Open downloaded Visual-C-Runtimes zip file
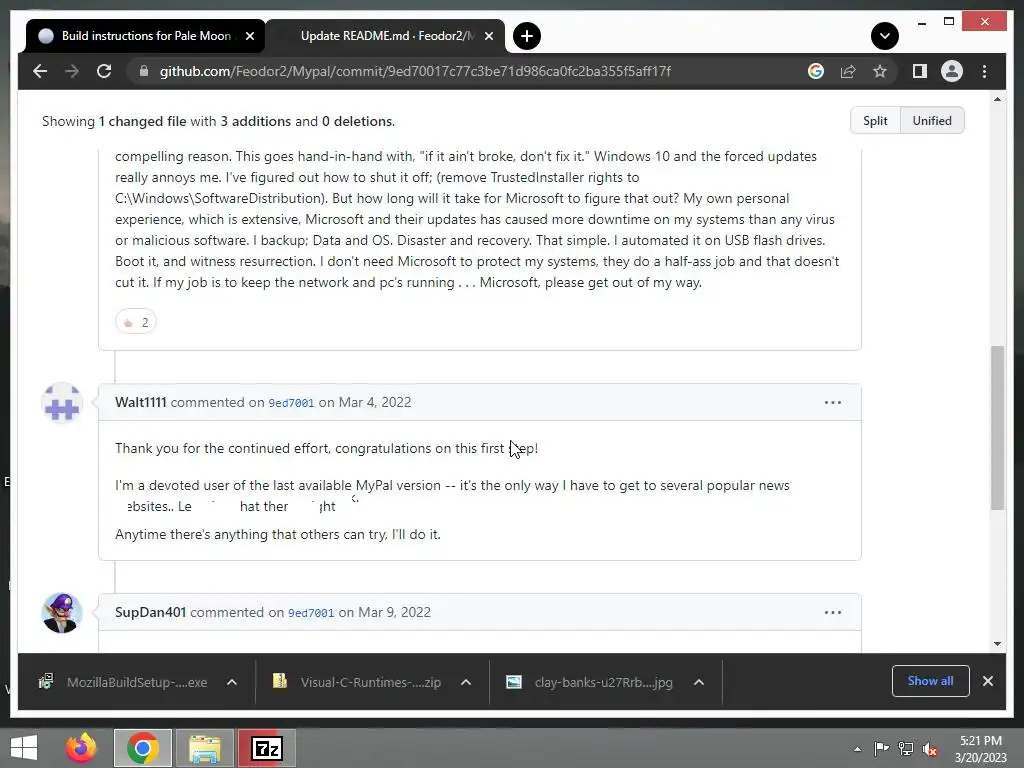Screen dimensions: 1024x768 pyautogui.click(x=358, y=682)
